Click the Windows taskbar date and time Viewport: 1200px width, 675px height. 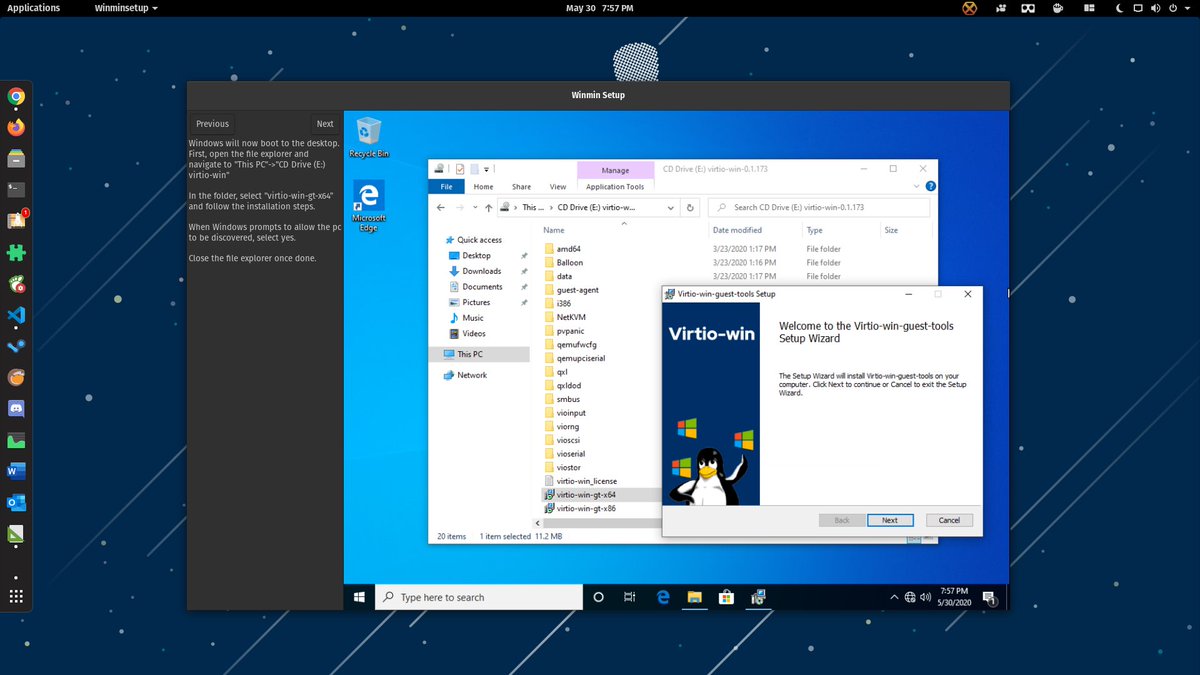[954, 597]
